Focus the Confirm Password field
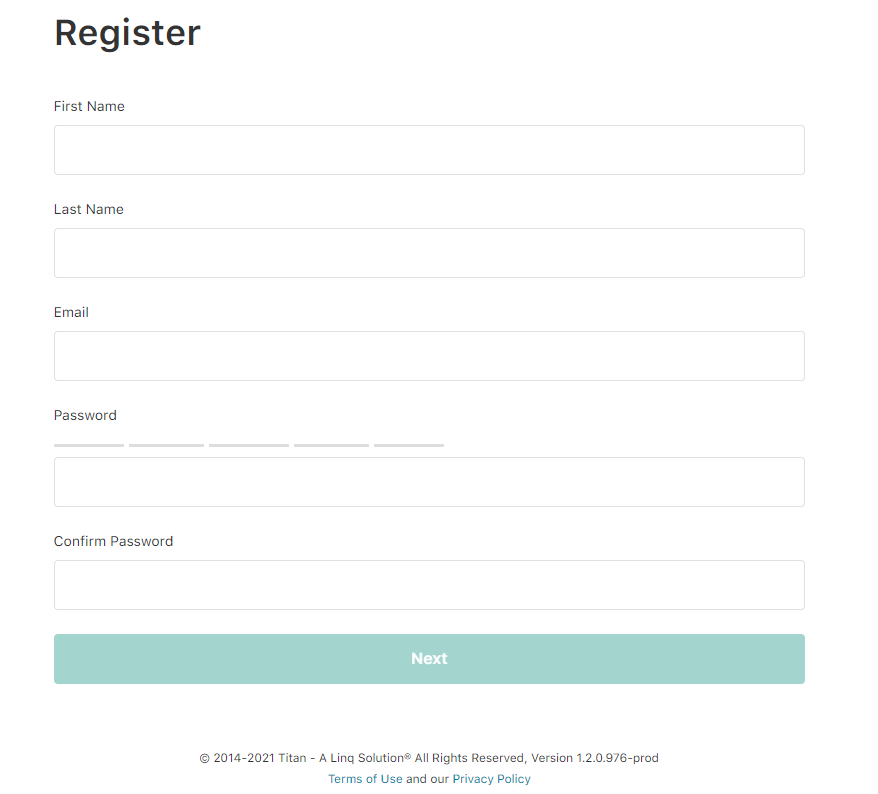This screenshot has width=878, height=794. pyautogui.click(x=429, y=585)
